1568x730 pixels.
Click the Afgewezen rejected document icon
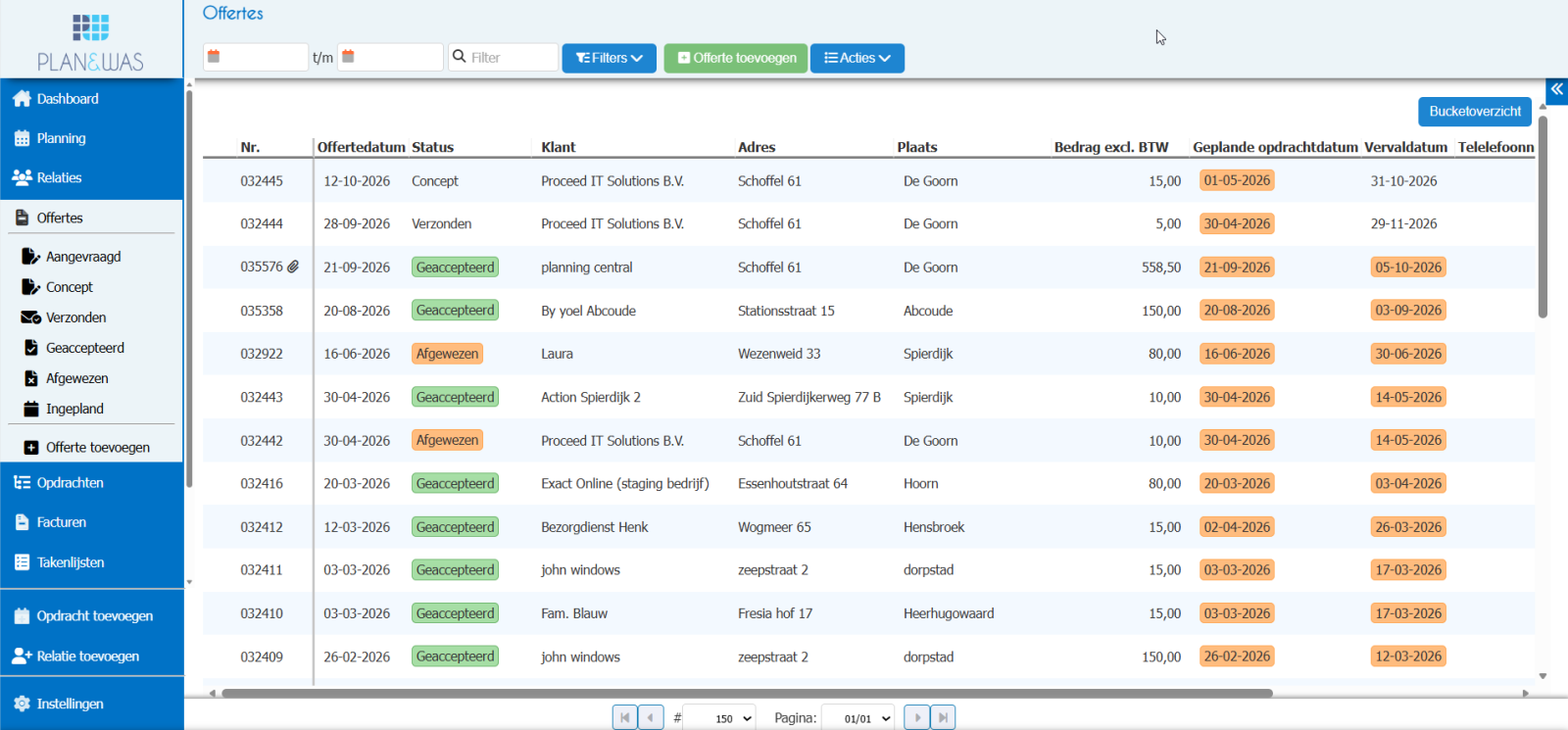[x=30, y=378]
